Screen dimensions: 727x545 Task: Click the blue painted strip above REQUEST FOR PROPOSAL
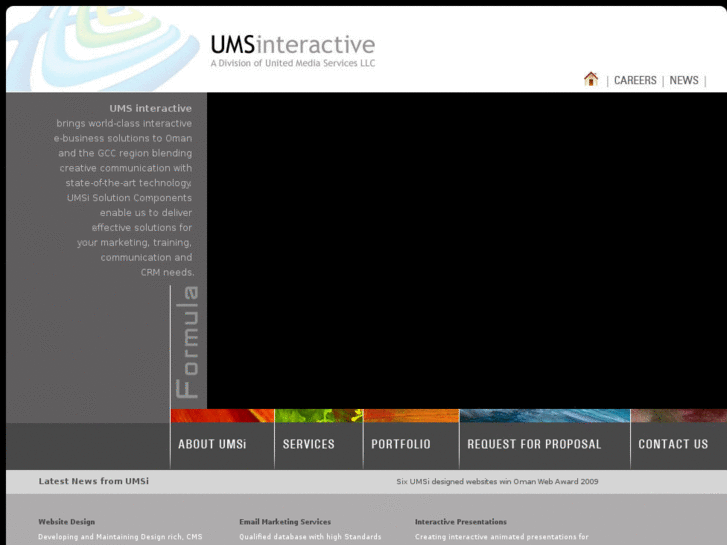pyautogui.click(x=545, y=416)
